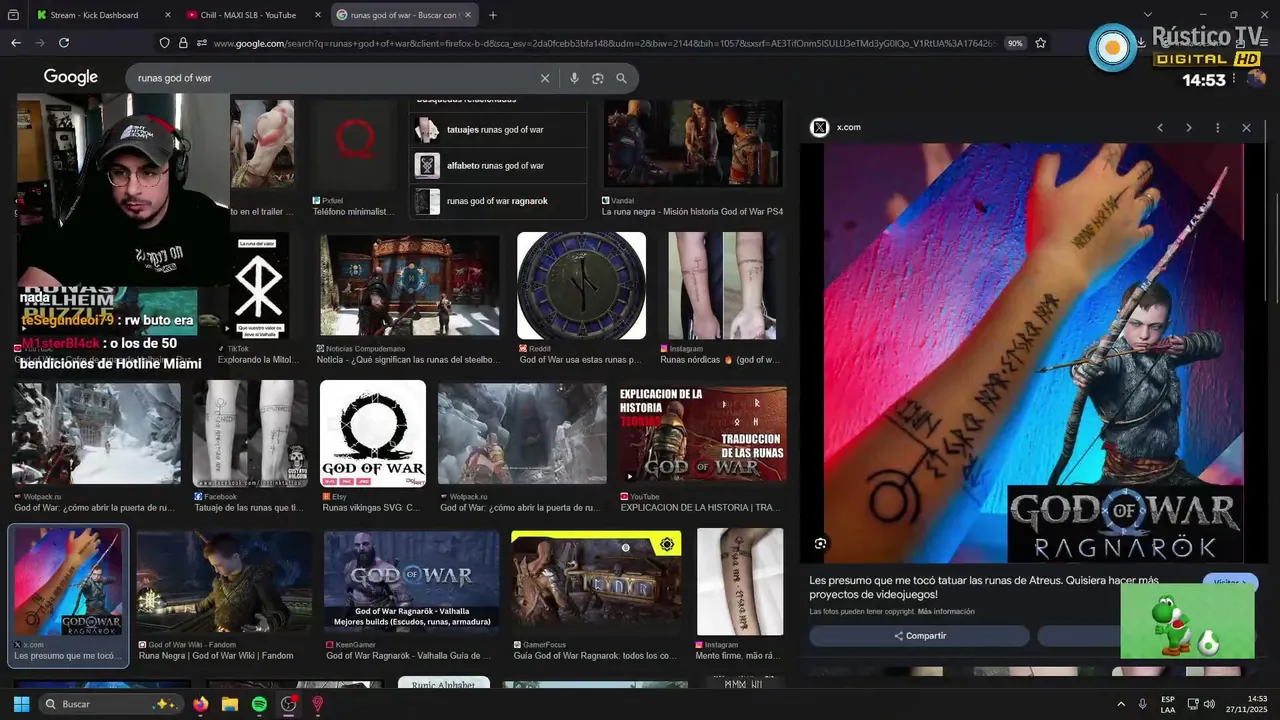Click the tracking protection shield icon

tap(165, 43)
